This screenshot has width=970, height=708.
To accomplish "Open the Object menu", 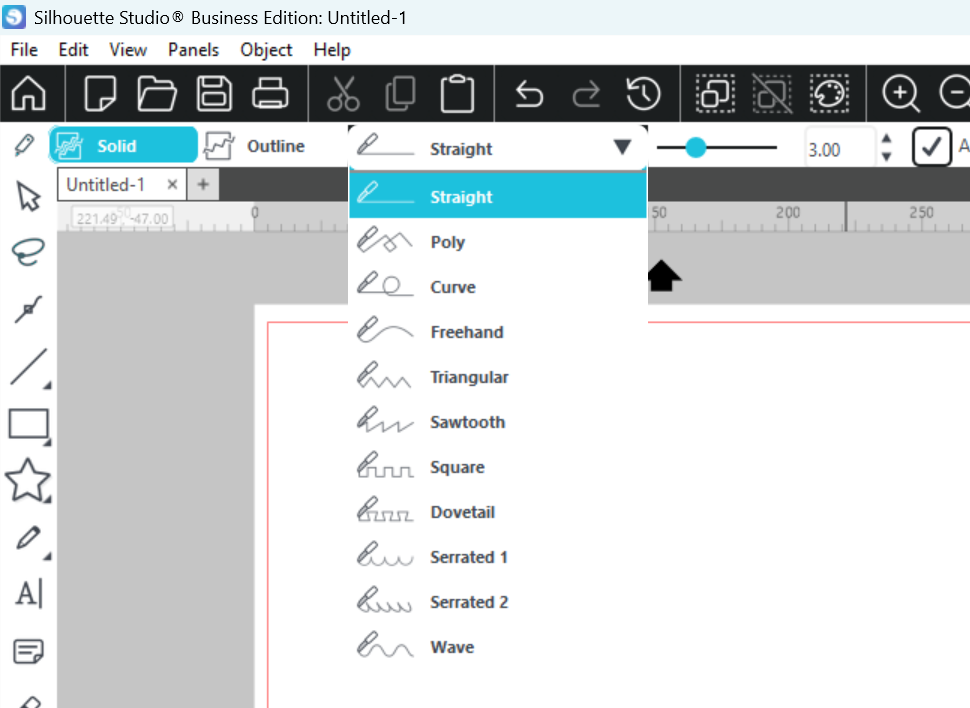I will tap(266, 49).
